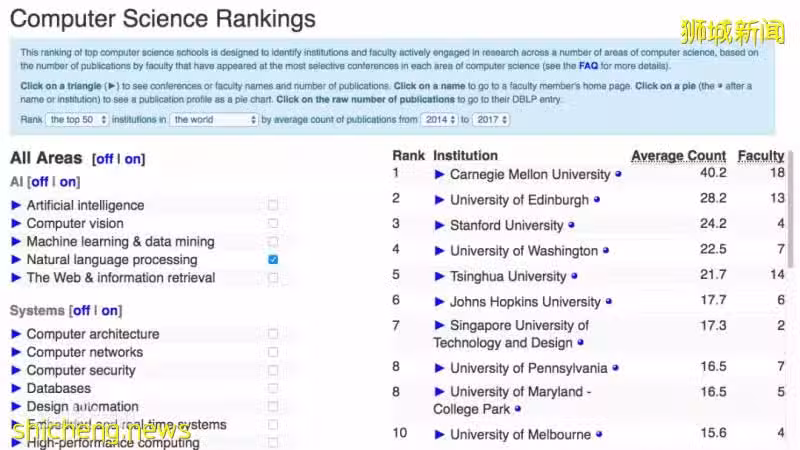Viewport: 800px width, 450px height.
Task: Expand Machine learning & data mining triangle
Action: (x=16, y=241)
